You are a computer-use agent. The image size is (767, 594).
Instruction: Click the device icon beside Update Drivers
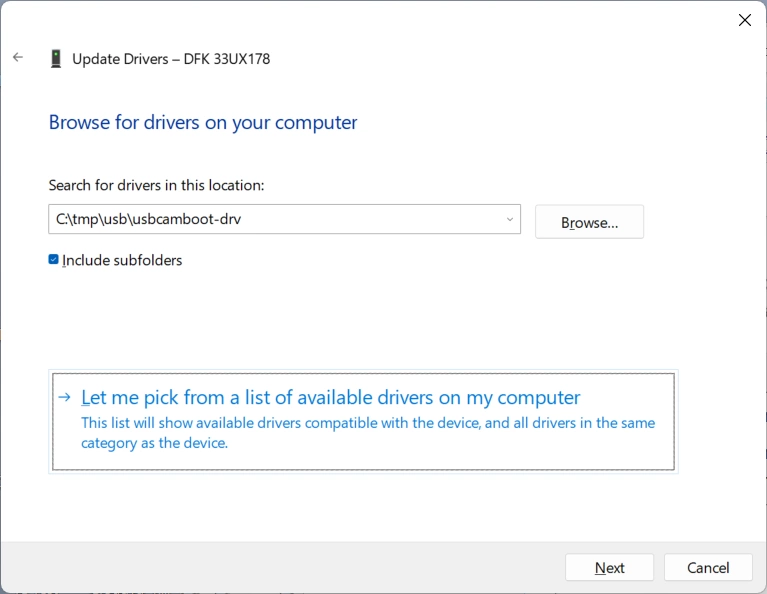(56, 59)
